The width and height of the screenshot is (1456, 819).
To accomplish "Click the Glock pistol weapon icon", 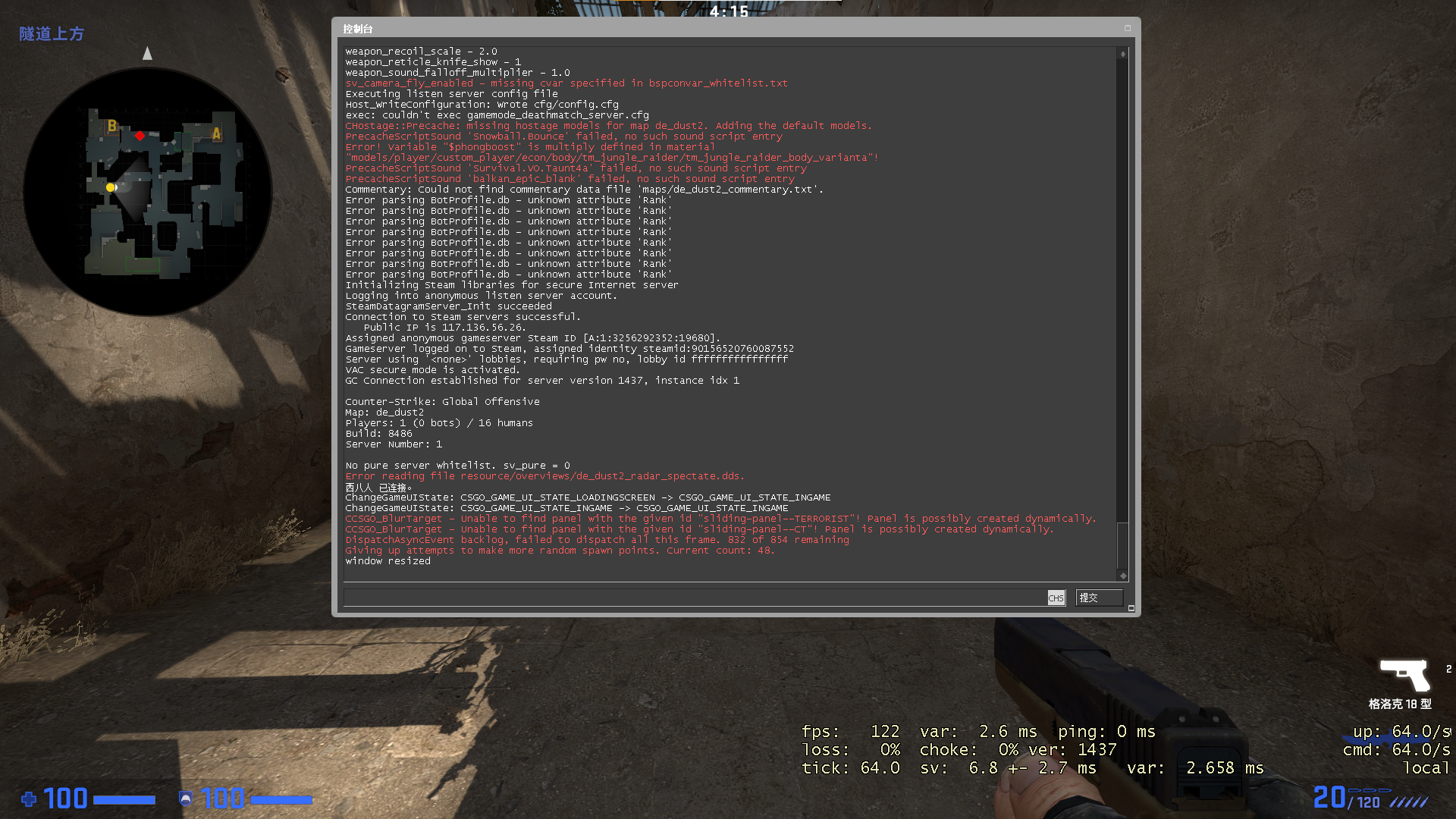I will pos(1404,675).
